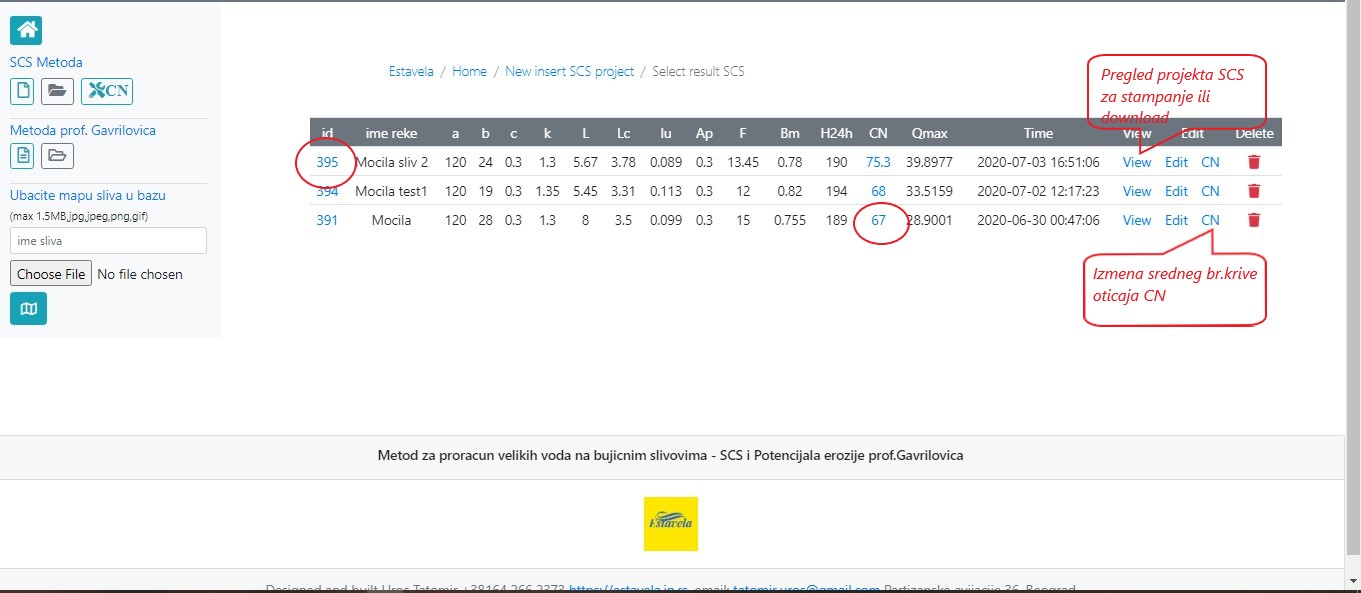Open project id 395 link
This screenshot has width=1361, height=593.
point(327,162)
